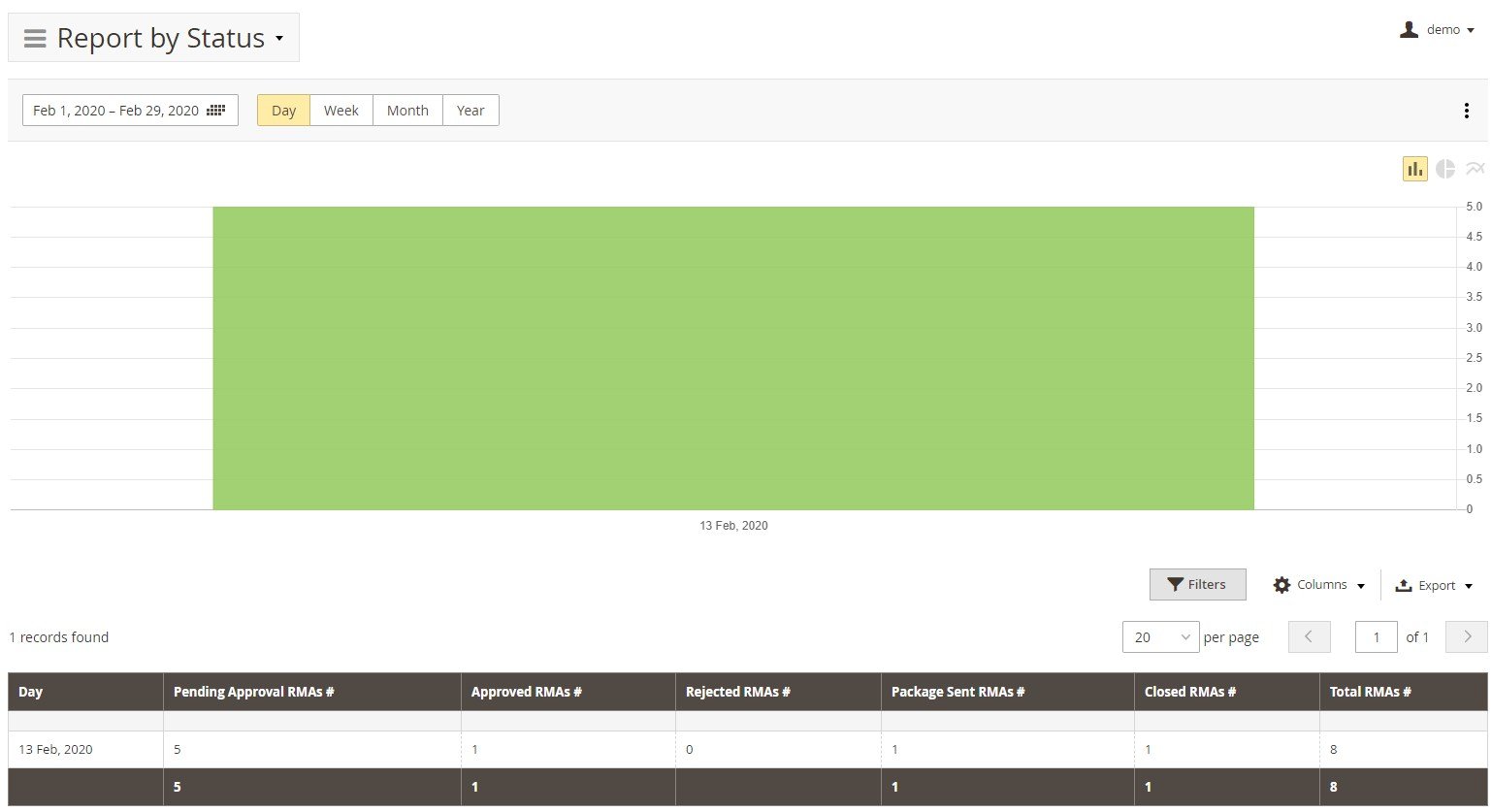This screenshot has width=1492, height=812.
Task: Open the hamburger menu beside Report by Status
Action: point(35,39)
